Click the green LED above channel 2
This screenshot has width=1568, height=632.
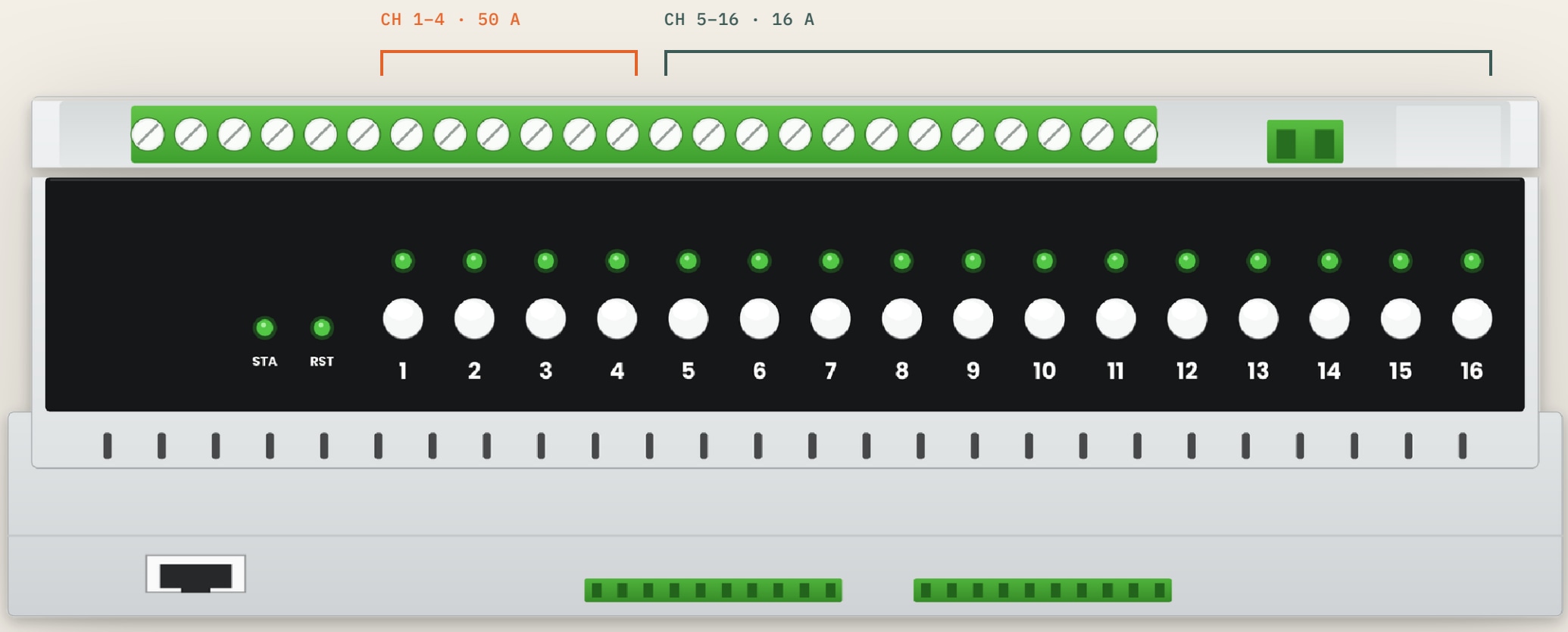(x=474, y=261)
